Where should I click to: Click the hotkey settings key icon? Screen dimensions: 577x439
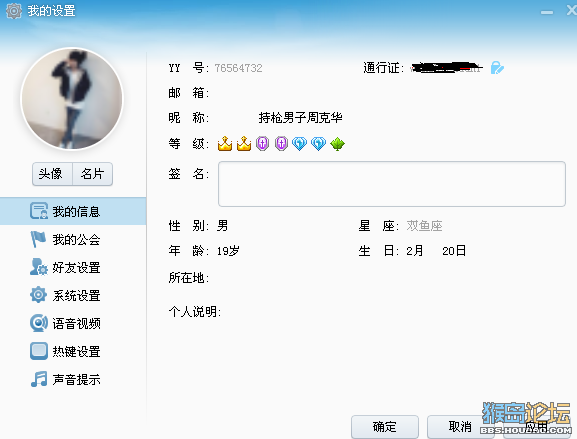[39, 351]
